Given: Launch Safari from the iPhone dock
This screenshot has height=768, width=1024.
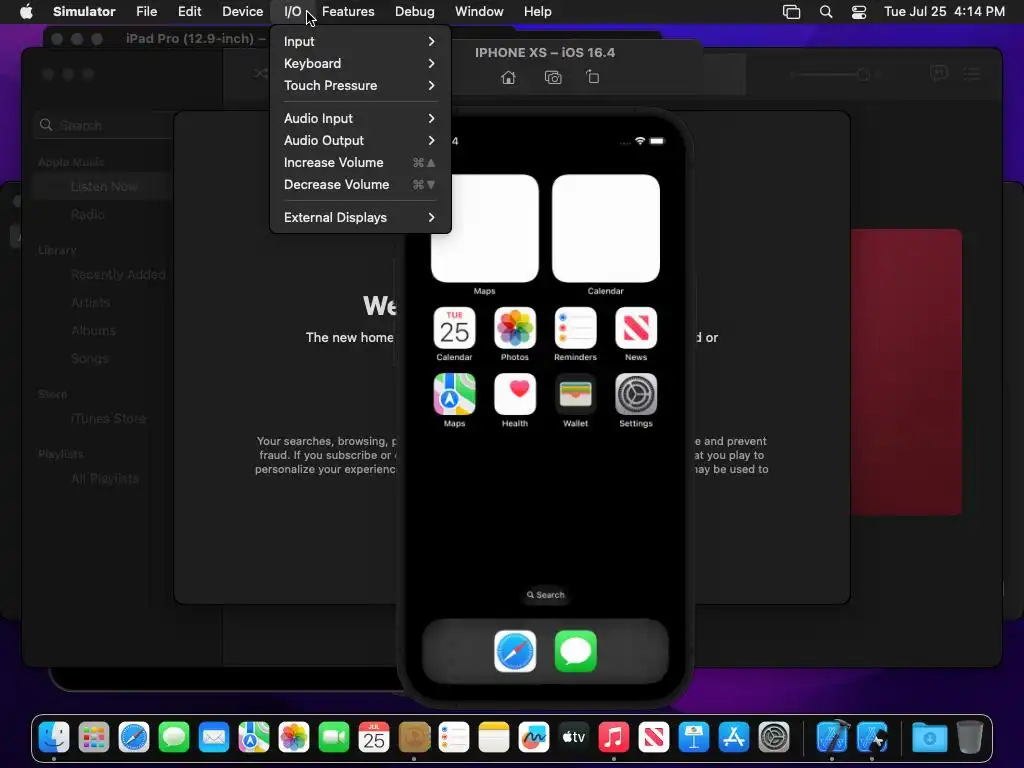Looking at the screenshot, I should coord(515,651).
